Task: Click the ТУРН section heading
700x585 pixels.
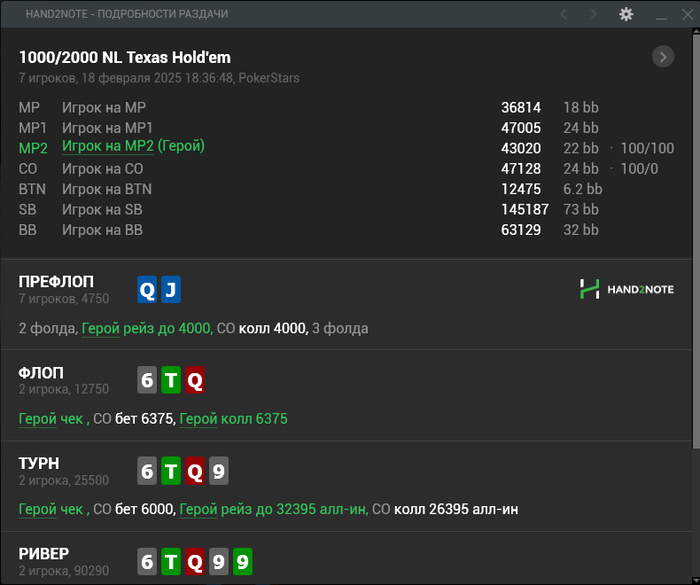Action: click(x=39, y=464)
